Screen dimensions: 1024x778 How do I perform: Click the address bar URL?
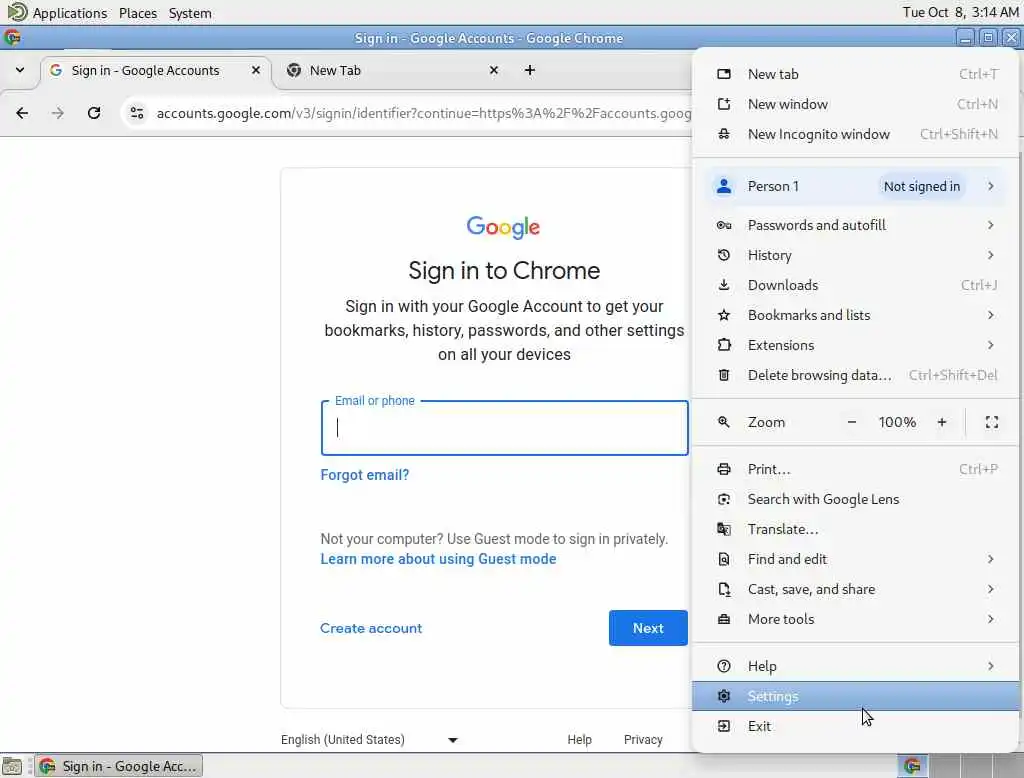[x=423, y=113]
